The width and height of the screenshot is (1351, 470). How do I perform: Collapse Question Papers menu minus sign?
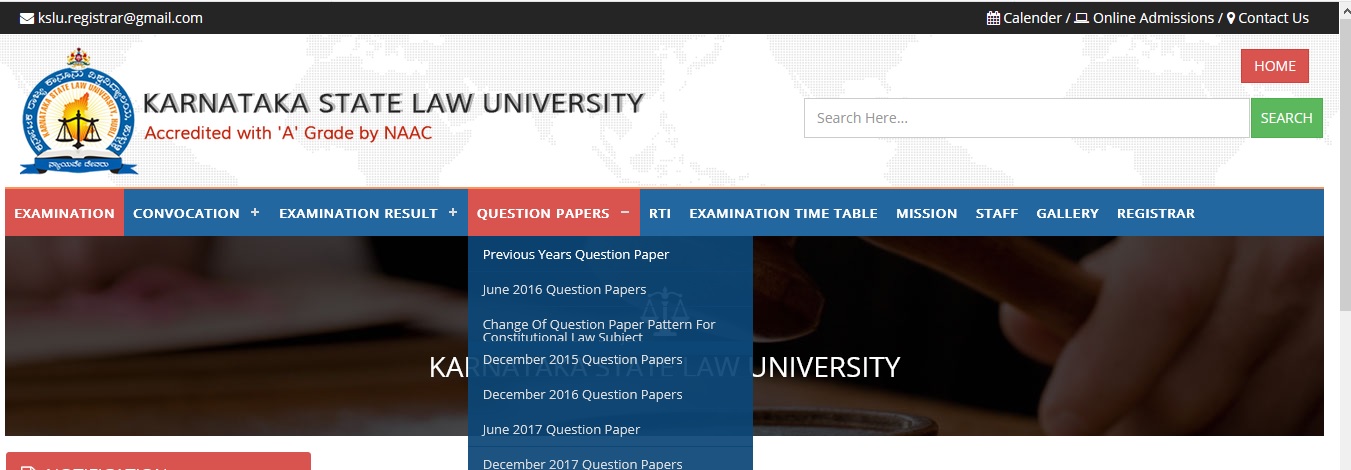pos(625,212)
